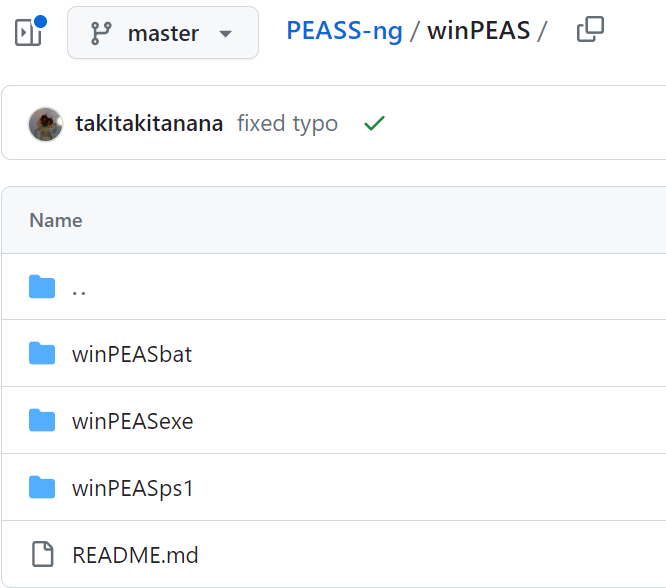The height and width of the screenshot is (588, 666).
Task: Click the README.md file icon
Action: click(42, 554)
